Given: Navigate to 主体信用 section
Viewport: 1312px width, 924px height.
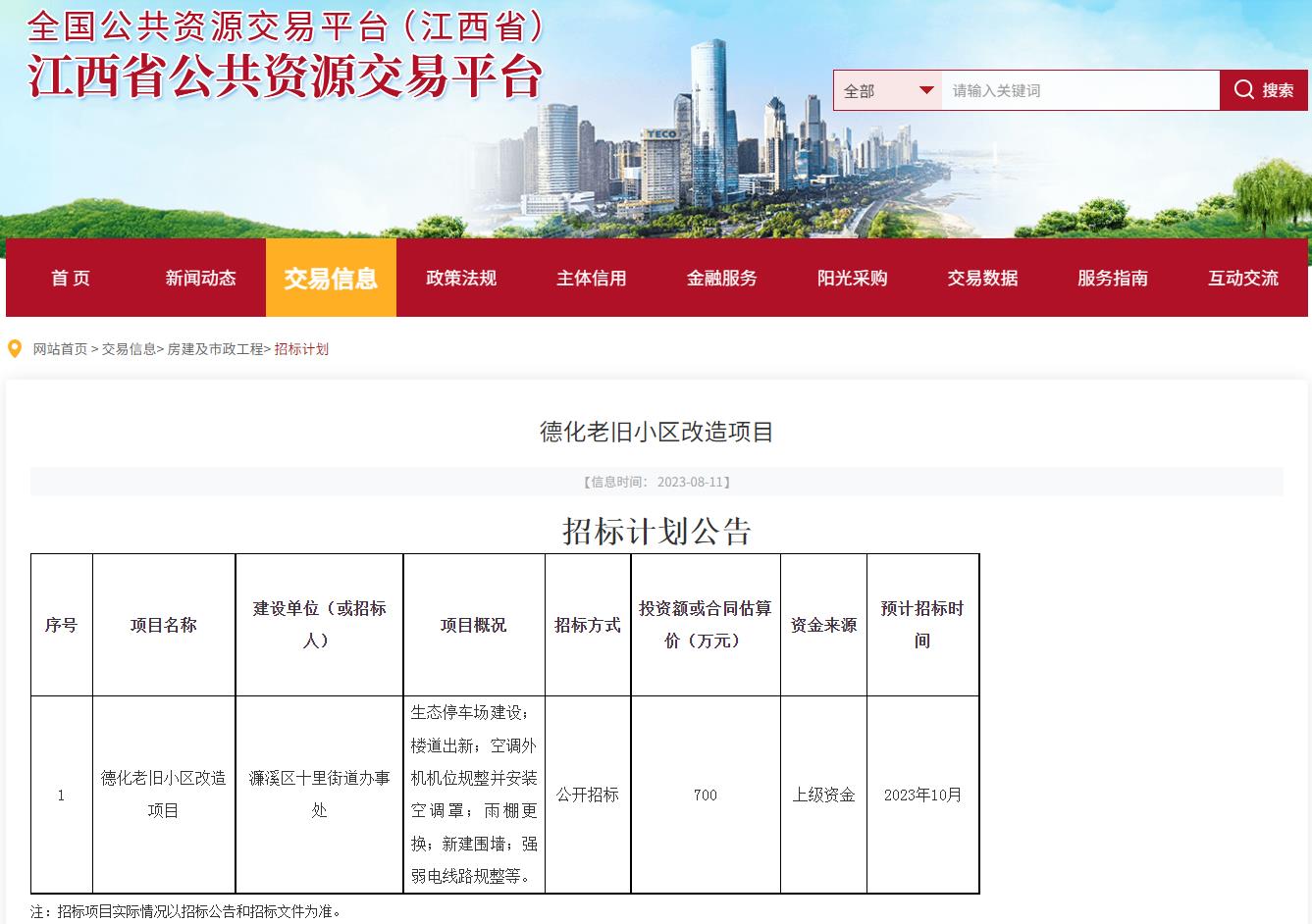Looking at the screenshot, I should [591, 279].
